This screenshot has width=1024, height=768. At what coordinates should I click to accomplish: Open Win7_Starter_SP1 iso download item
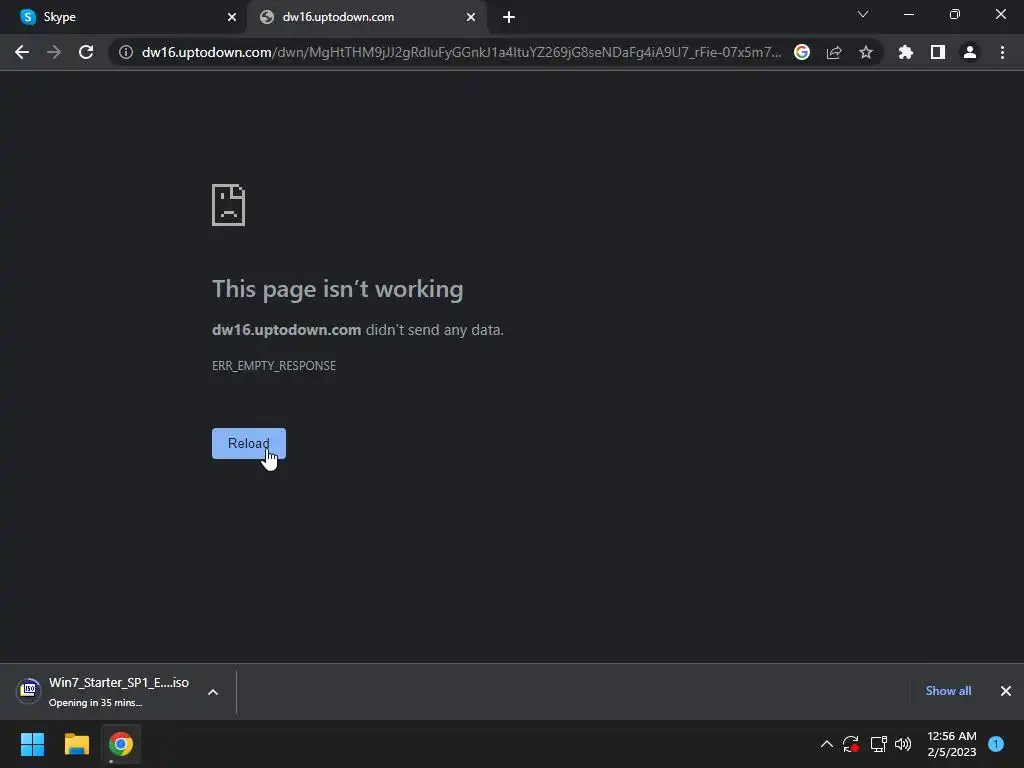coord(104,692)
